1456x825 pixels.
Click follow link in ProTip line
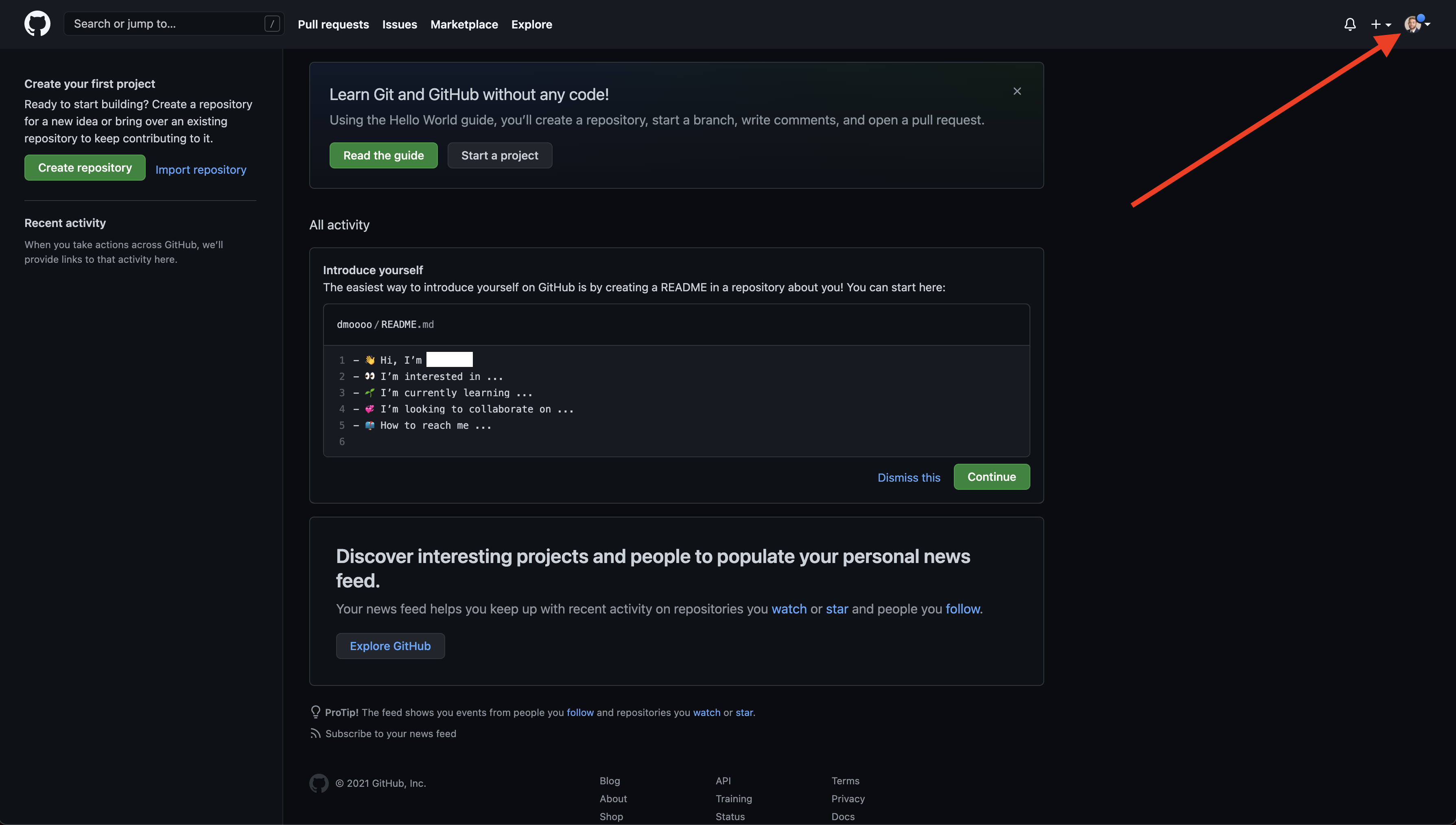pyautogui.click(x=580, y=712)
